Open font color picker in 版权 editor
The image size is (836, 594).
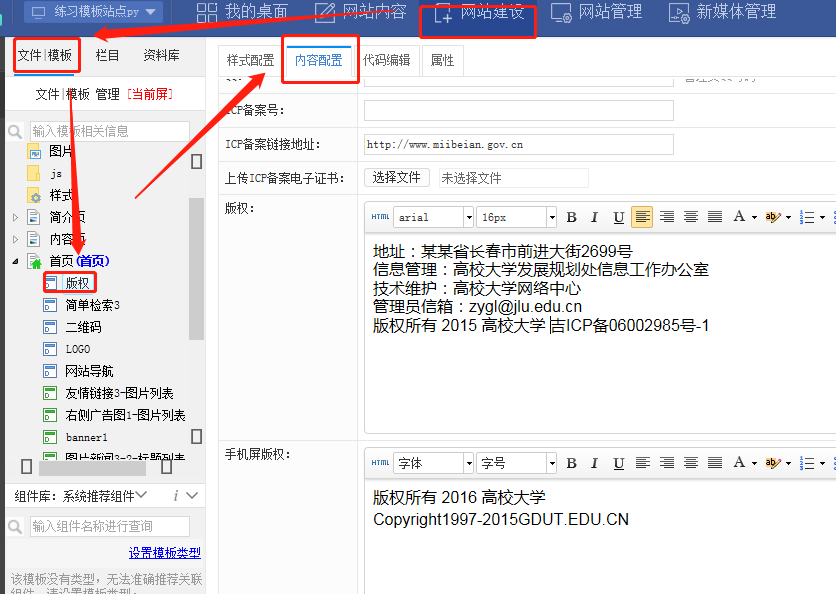[744, 217]
